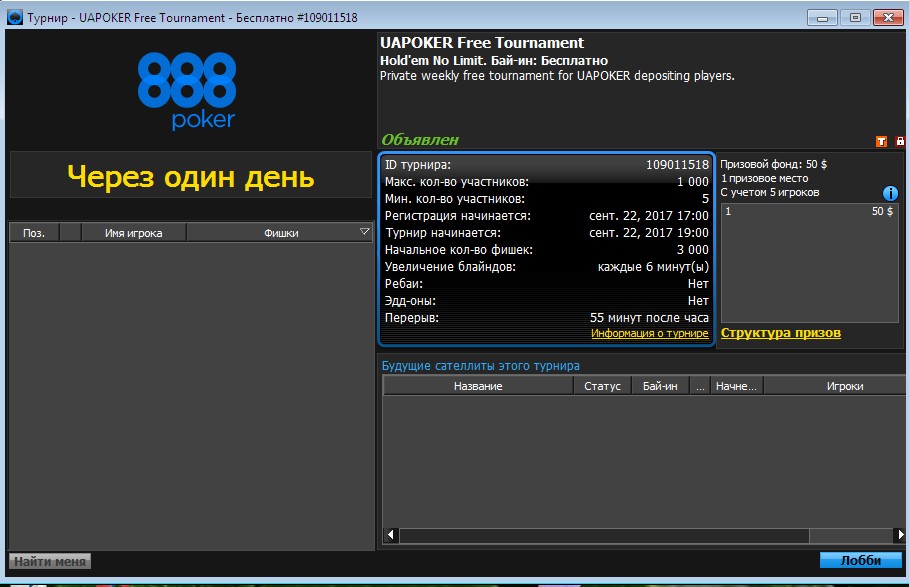Click the Перерыв value 55 минут после часа
Viewport: 909px width, 587px height.
[649, 318]
